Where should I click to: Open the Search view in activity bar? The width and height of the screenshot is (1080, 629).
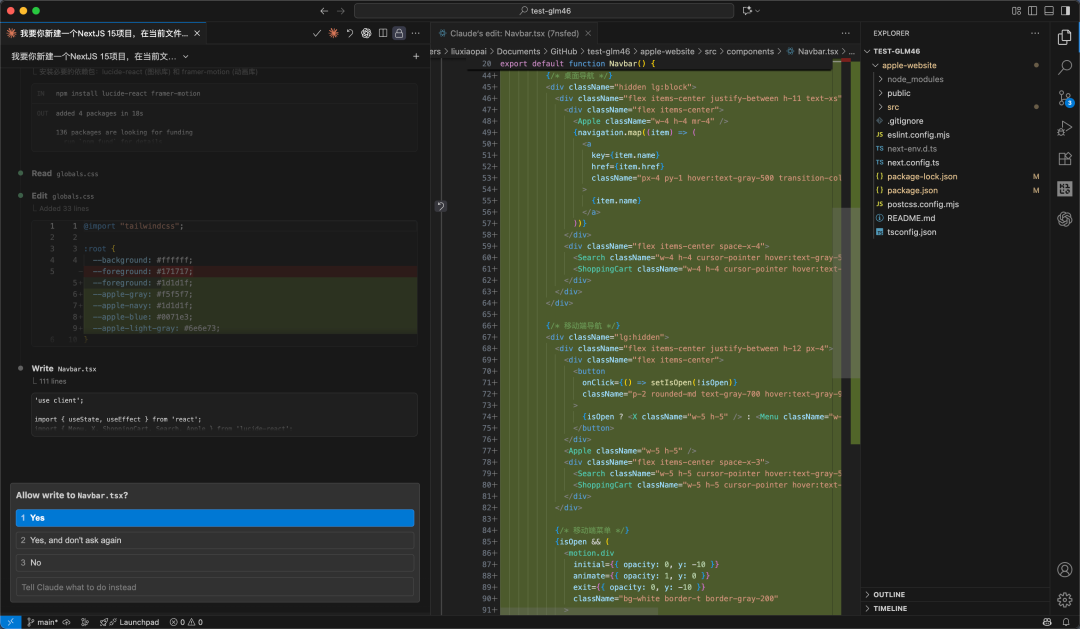coord(1064,67)
